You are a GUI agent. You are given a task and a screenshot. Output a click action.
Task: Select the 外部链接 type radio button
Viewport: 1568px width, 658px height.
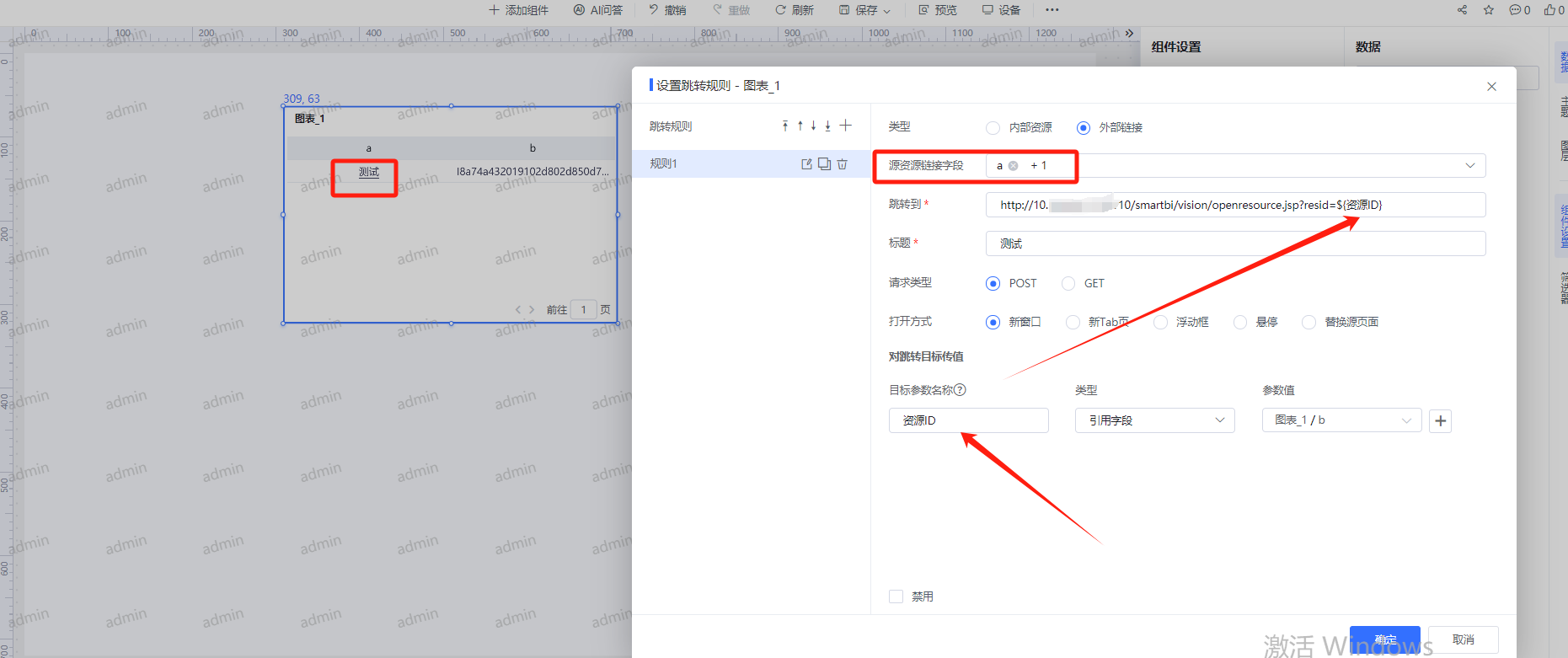click(x=1084, y=128)
